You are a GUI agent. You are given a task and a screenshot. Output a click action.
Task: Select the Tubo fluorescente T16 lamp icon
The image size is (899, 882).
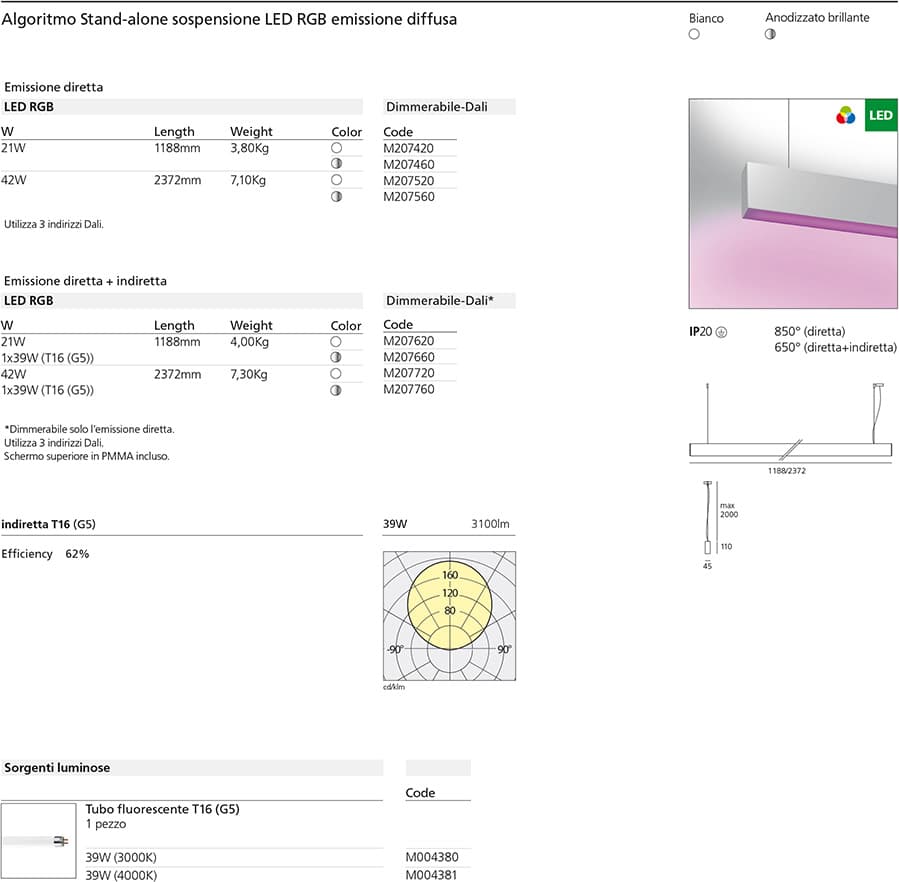coord(39,838)
